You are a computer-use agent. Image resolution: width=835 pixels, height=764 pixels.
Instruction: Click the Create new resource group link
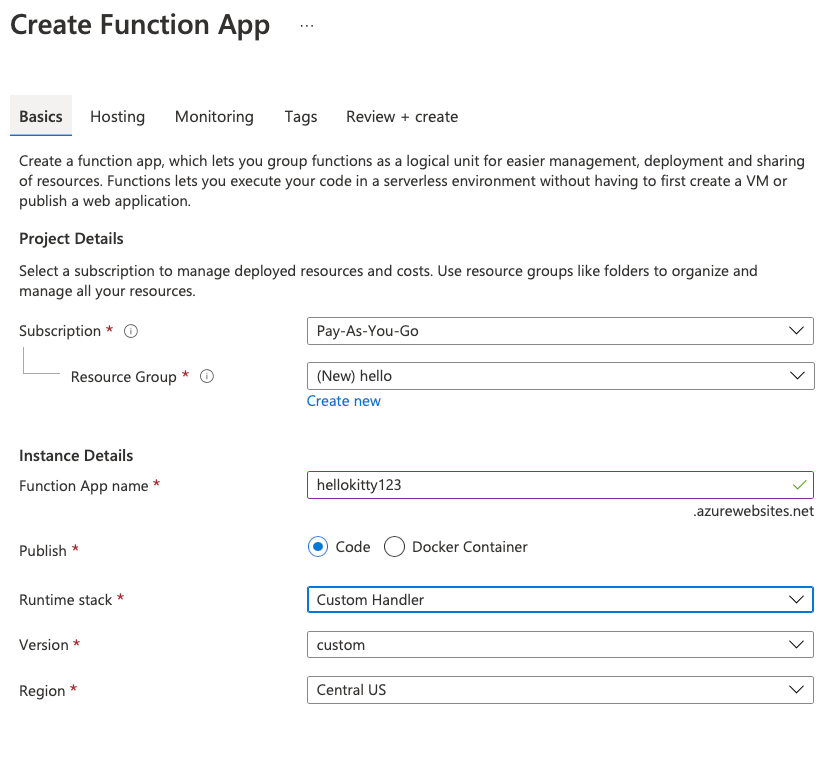pos(343,401)
